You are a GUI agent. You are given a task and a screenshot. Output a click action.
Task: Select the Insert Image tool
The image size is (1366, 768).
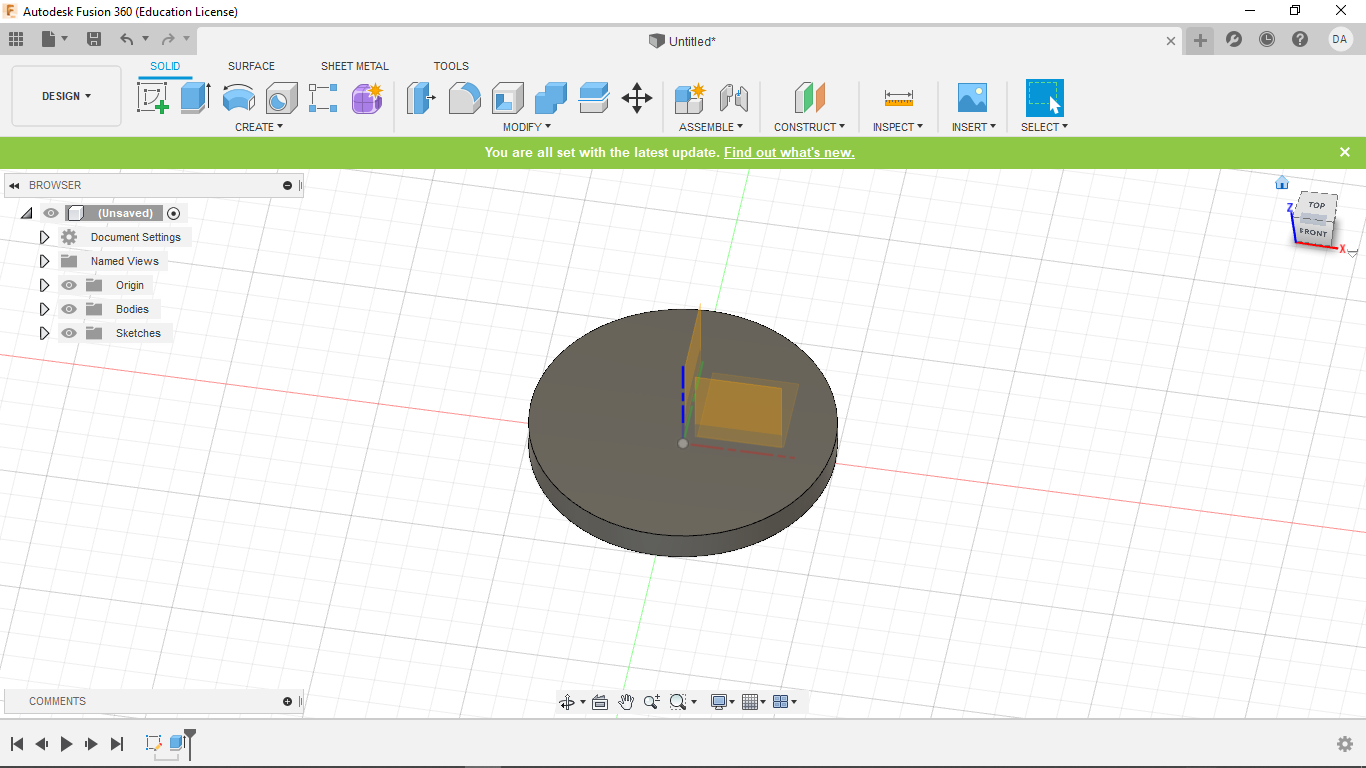click(x=972, y=98)
